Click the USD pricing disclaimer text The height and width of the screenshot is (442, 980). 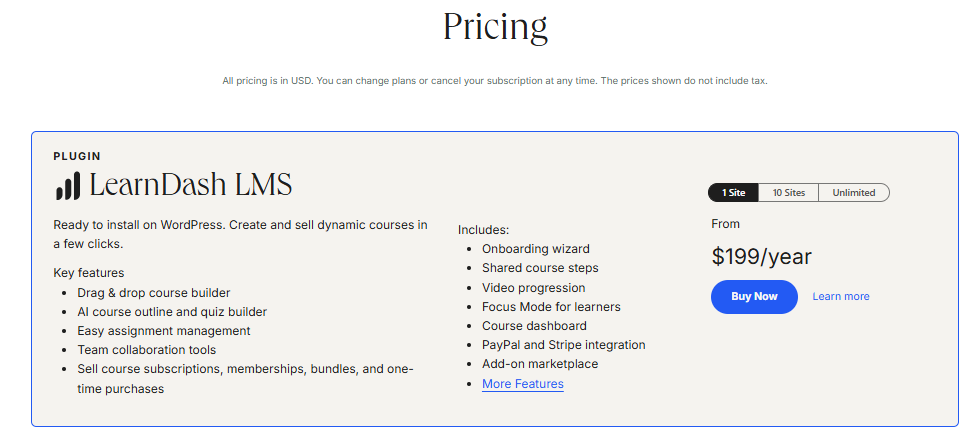pos(494,81)
